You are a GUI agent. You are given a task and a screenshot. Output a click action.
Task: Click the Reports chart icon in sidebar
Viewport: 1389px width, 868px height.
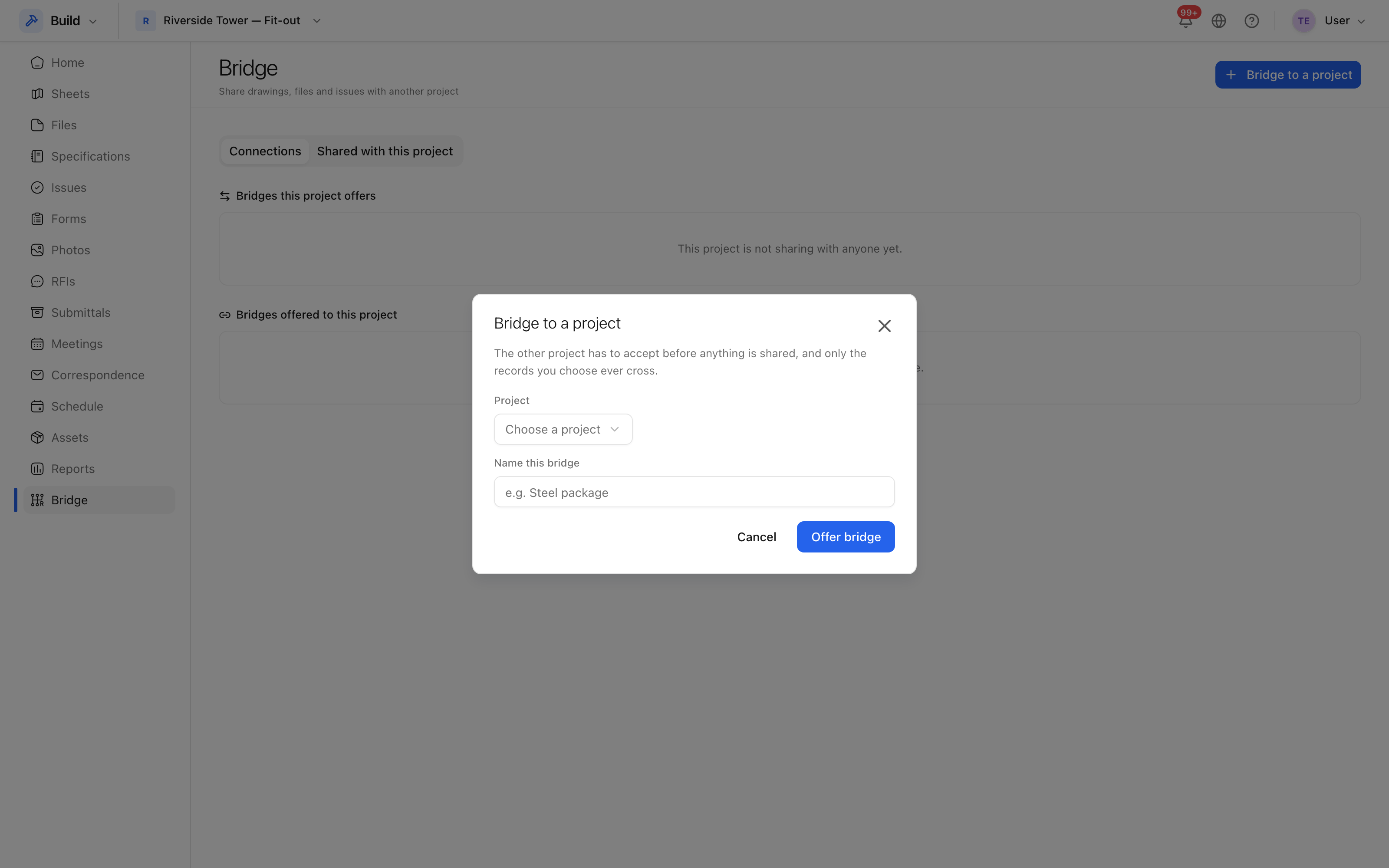37,469
